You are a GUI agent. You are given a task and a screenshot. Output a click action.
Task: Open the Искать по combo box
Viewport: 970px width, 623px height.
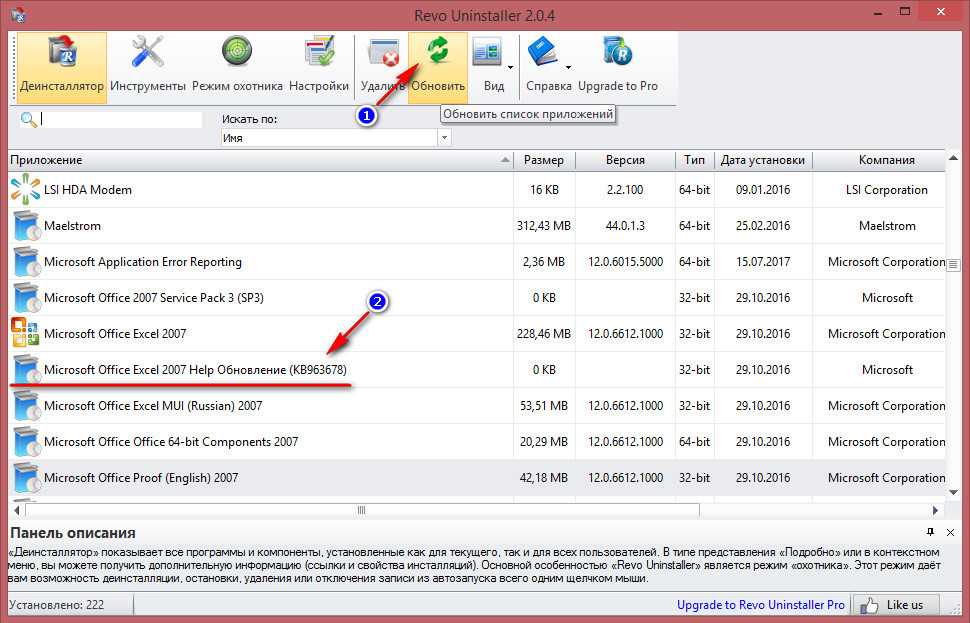click(x=444, y=138)
